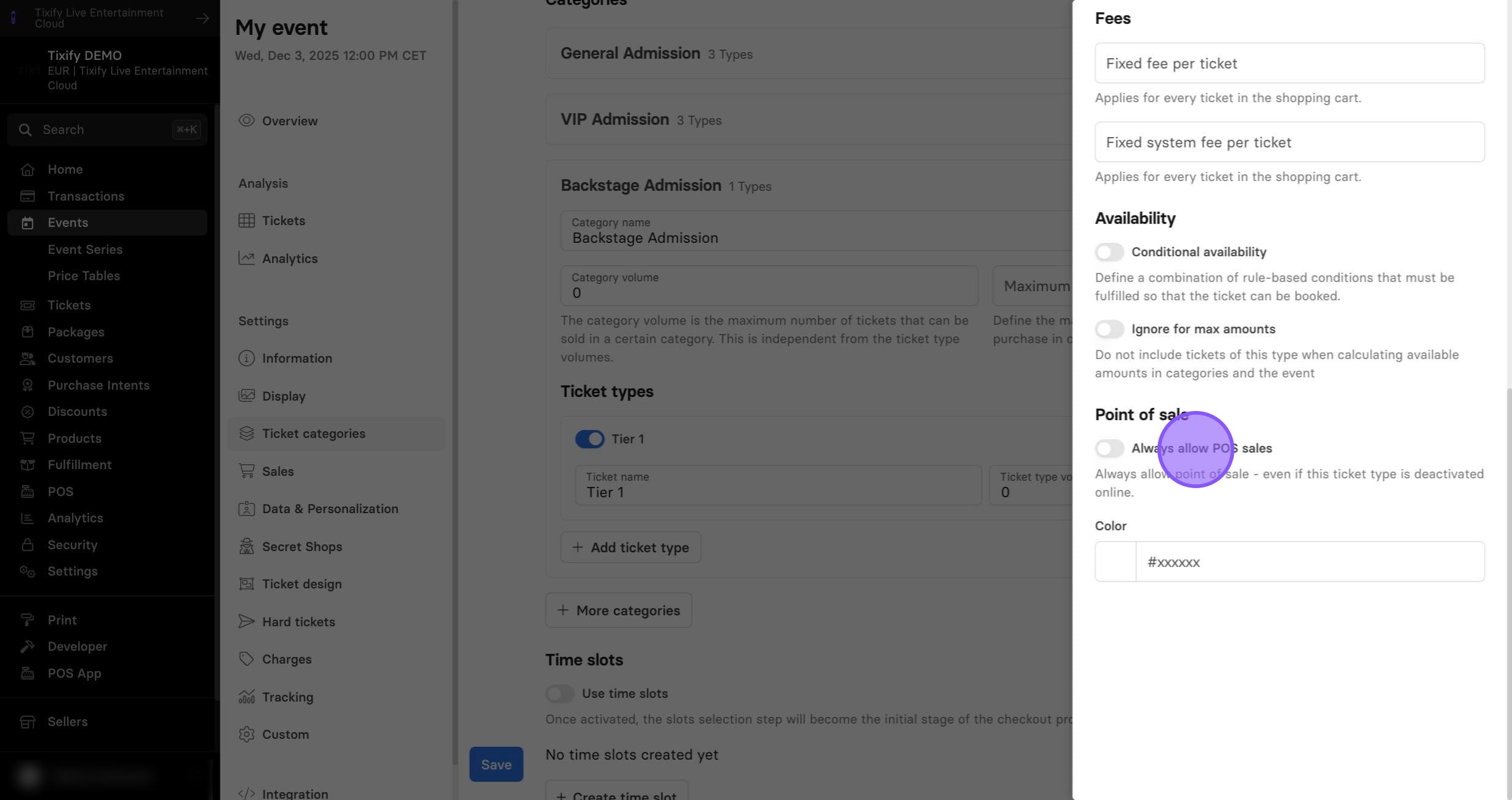Click the #xxxxxx color hex field
1512x800 pixels.
[x=1310, y=561]
